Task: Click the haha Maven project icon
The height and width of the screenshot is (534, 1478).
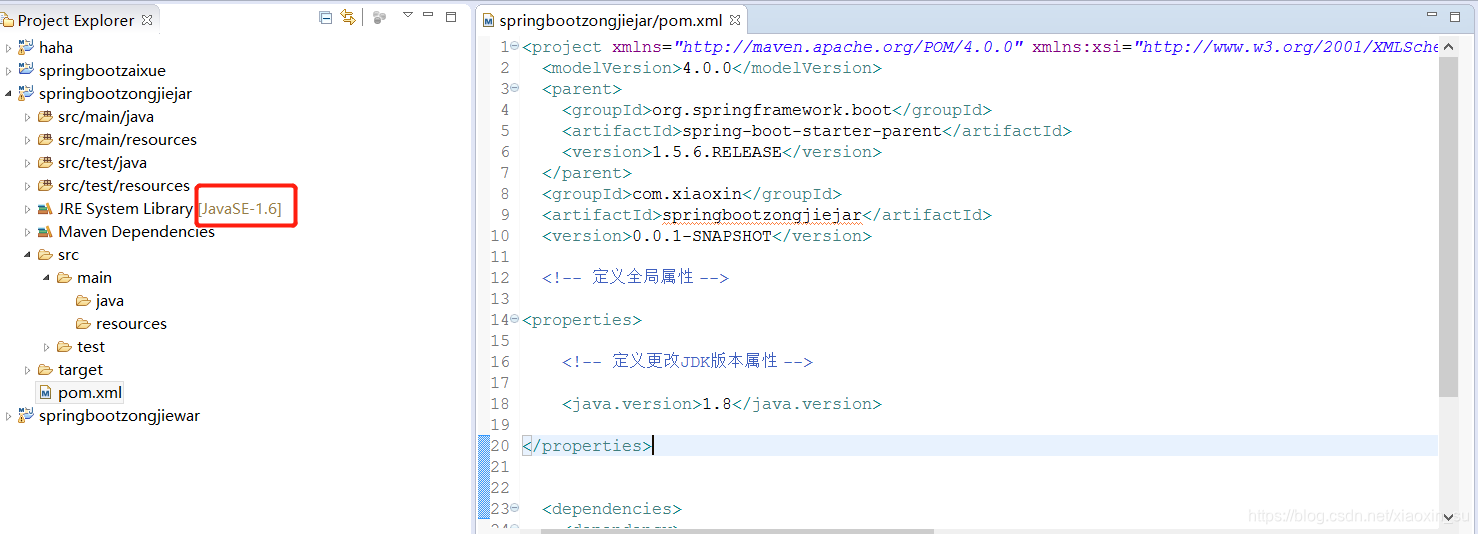Action: pos(26,47)
